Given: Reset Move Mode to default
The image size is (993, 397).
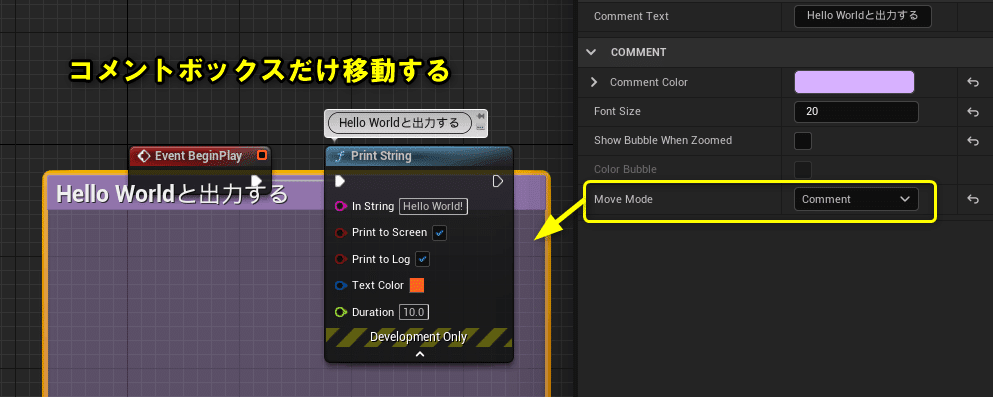Looking at the screenshot, I should (x=973, y=199).
